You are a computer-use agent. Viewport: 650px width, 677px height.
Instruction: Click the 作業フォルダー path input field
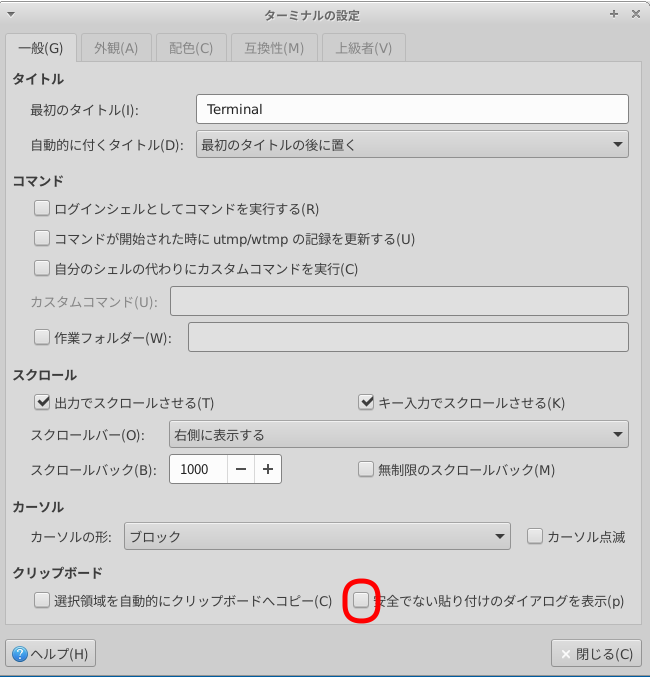(408, 337)
